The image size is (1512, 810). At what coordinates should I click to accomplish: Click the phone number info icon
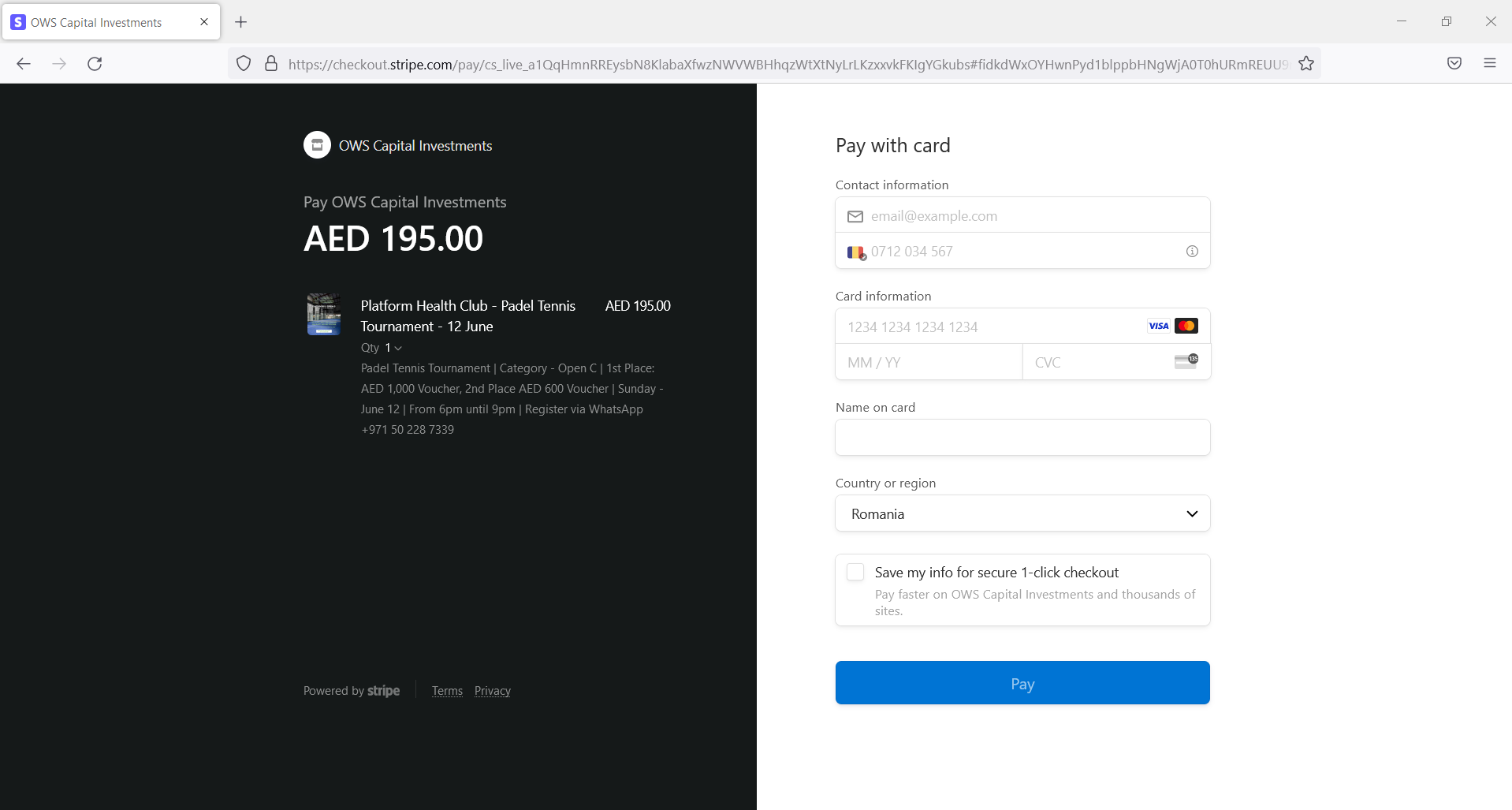coord(1191,251)
